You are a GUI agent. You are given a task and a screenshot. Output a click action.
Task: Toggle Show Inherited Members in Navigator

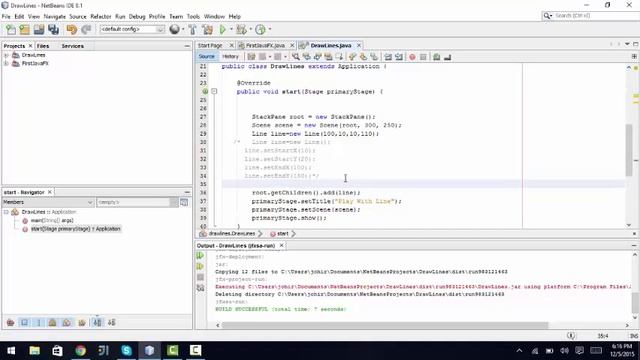tap(10, 322)
